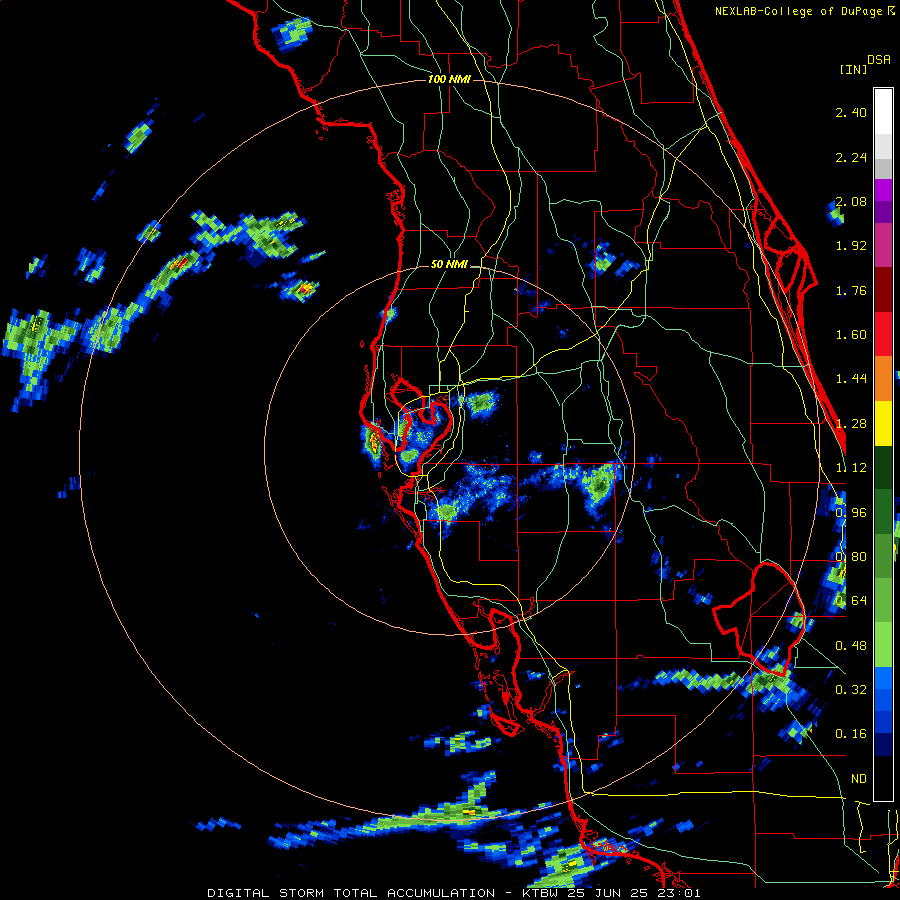
Task: Select the yellow swatch beside 1.28
Action: point(883,424)
